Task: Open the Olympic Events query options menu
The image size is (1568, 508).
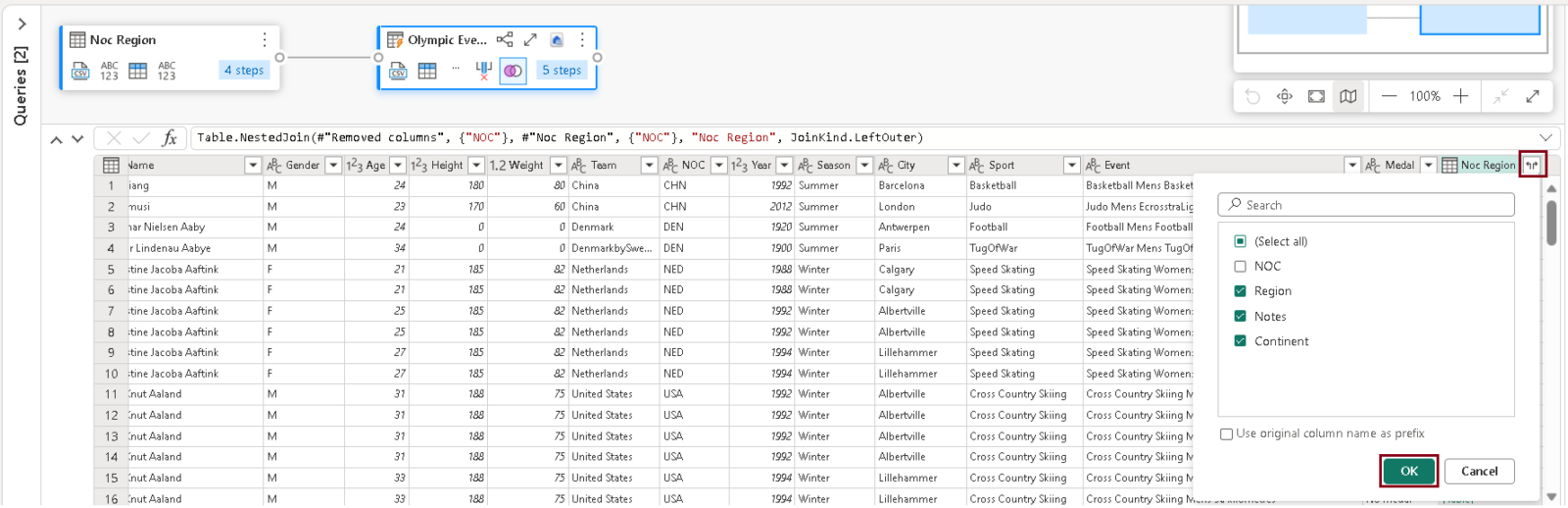Action: [582, 39]
